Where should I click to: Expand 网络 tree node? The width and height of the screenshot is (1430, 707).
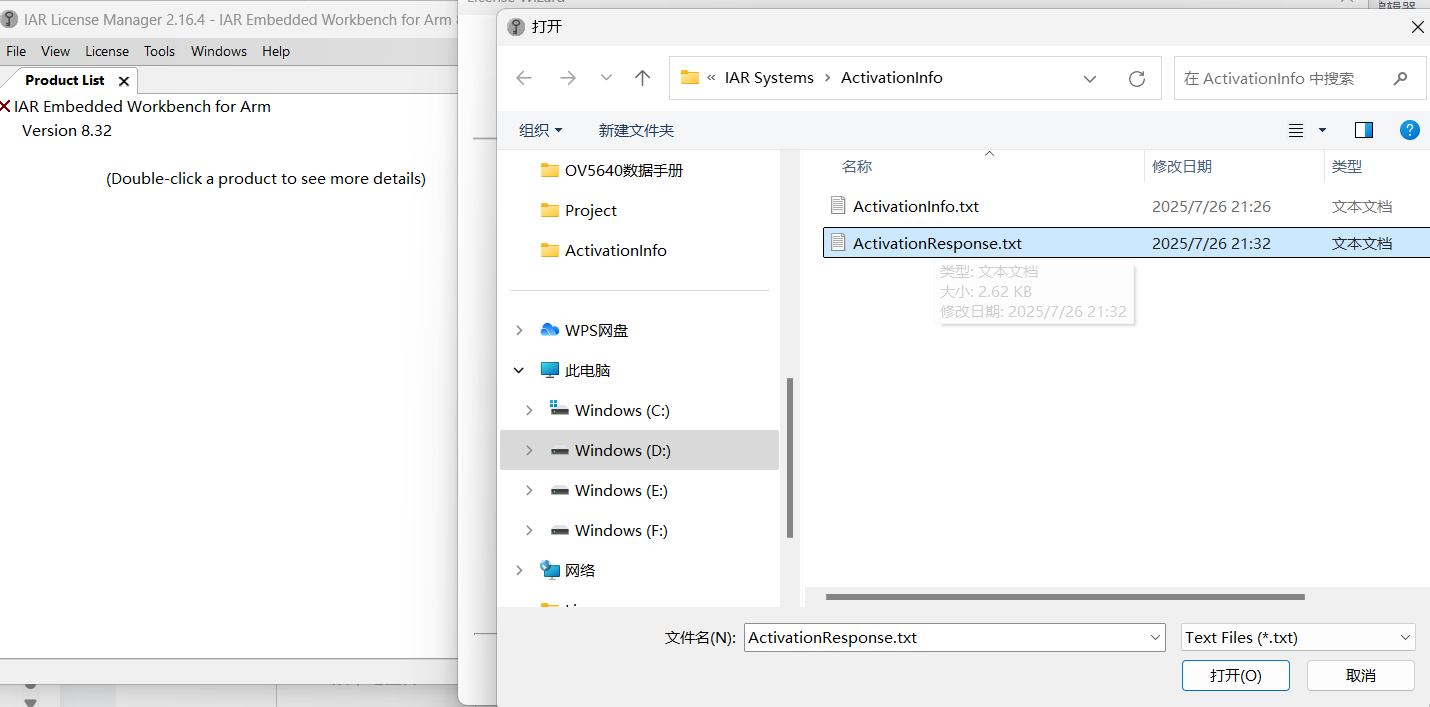coord(518,570)
